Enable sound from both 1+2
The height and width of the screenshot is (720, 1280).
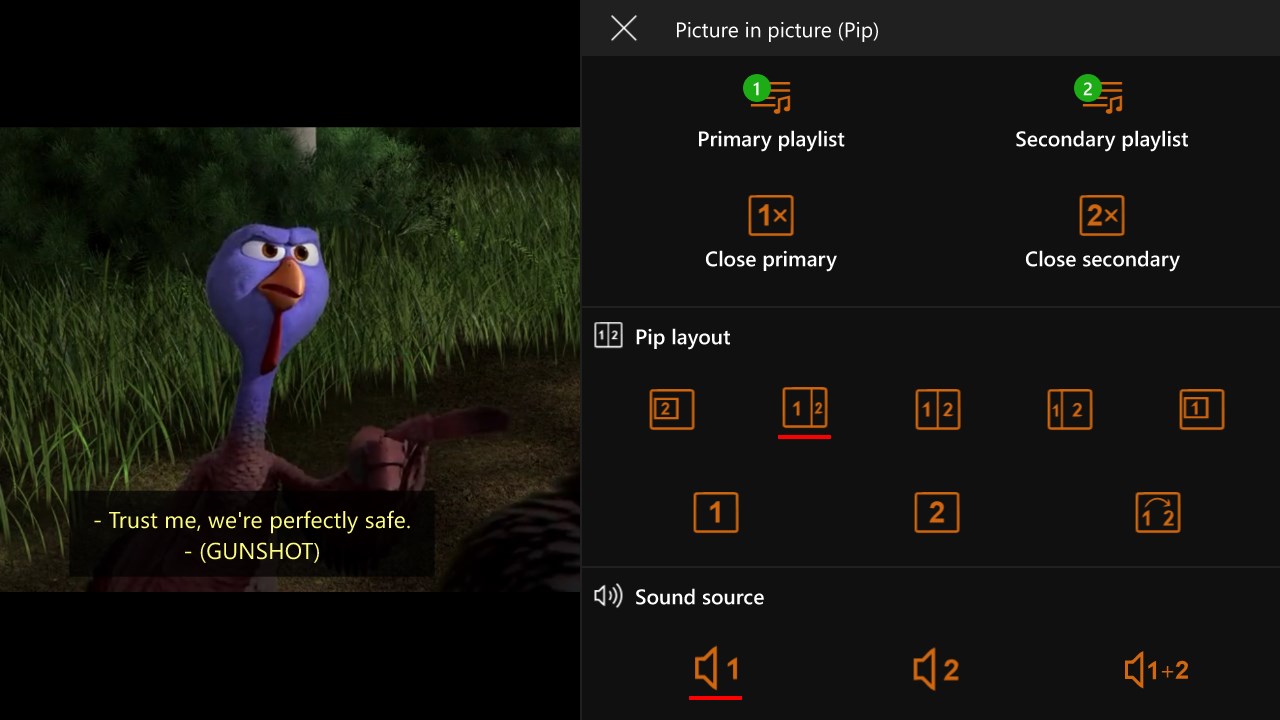tap(1157, 669)
